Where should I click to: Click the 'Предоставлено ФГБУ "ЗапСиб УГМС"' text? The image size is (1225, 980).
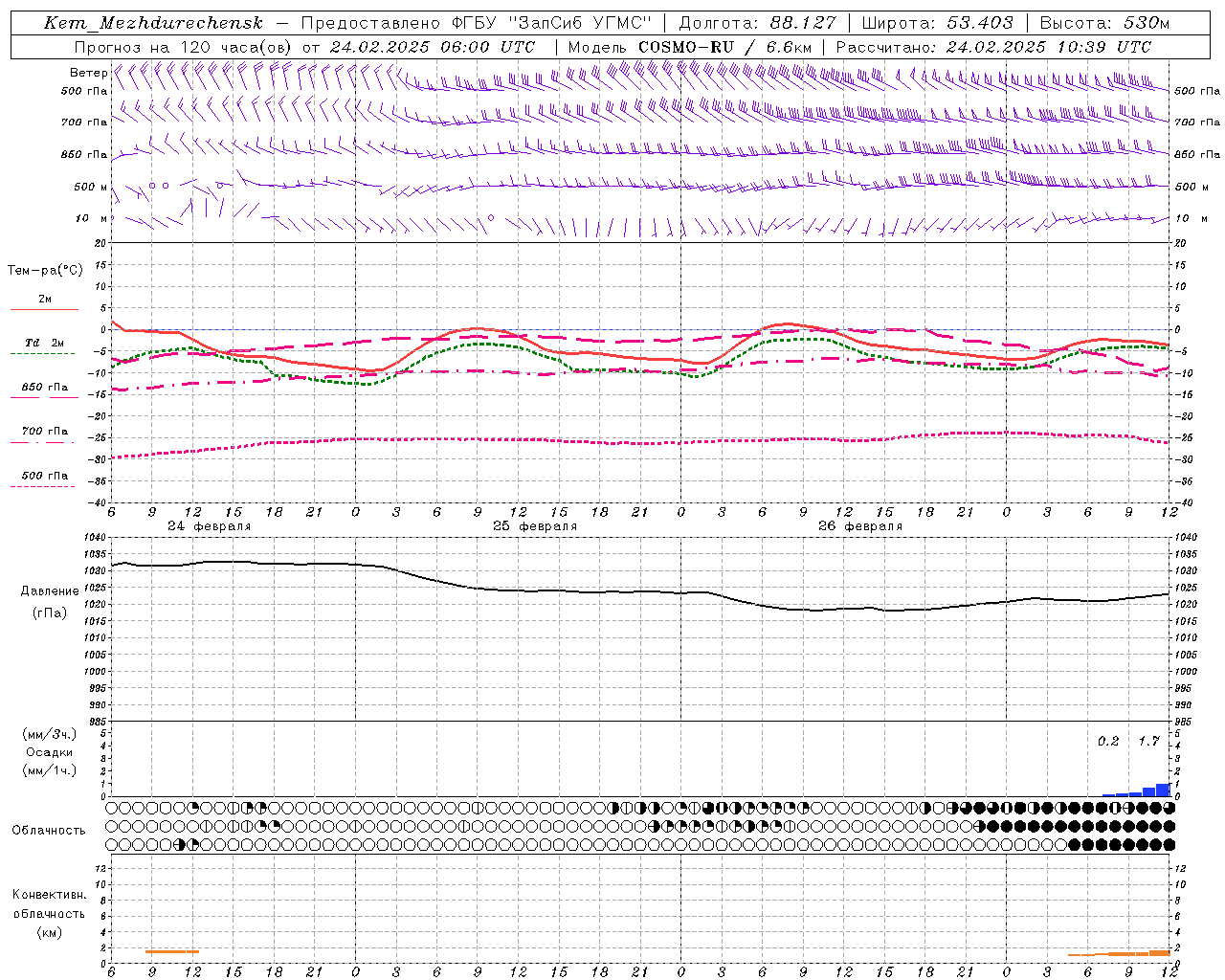(477, 23)
